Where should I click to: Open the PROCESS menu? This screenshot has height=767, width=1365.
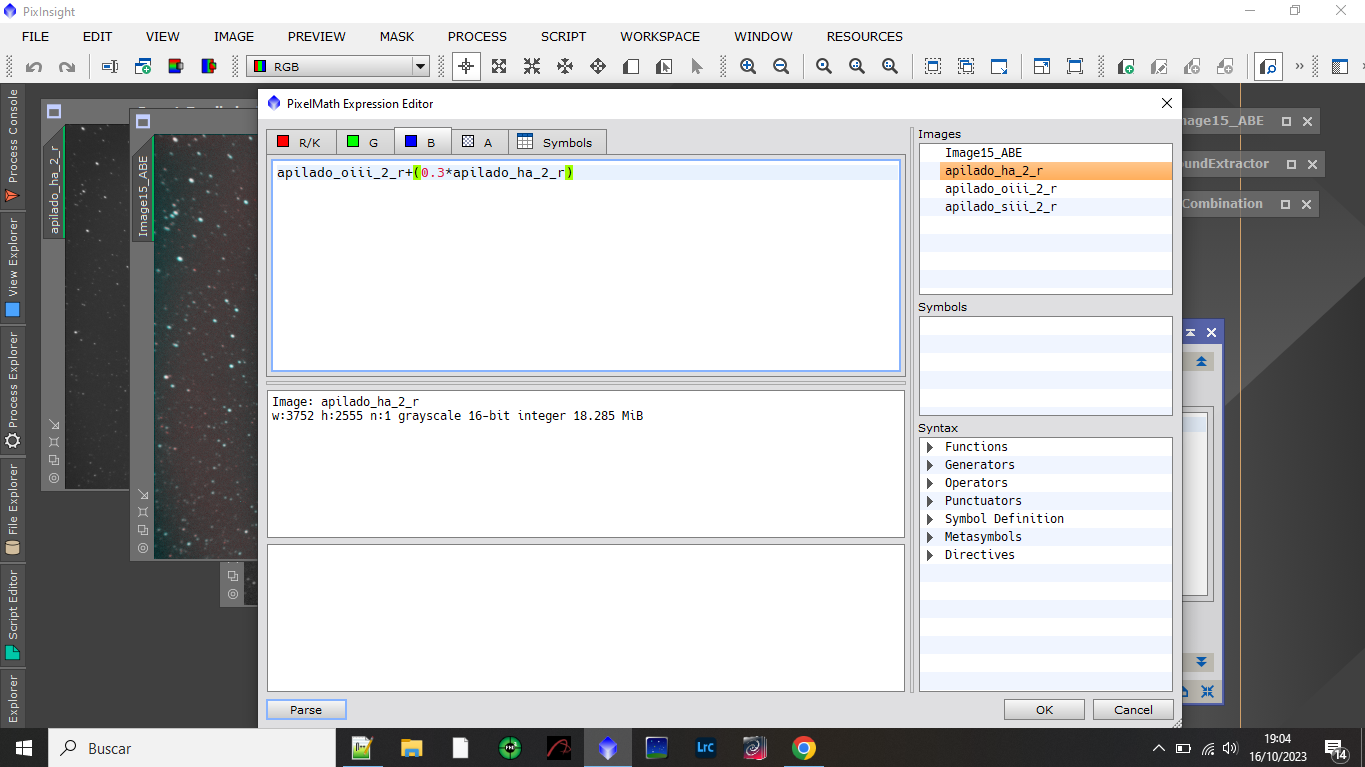(x=477, y=36)
